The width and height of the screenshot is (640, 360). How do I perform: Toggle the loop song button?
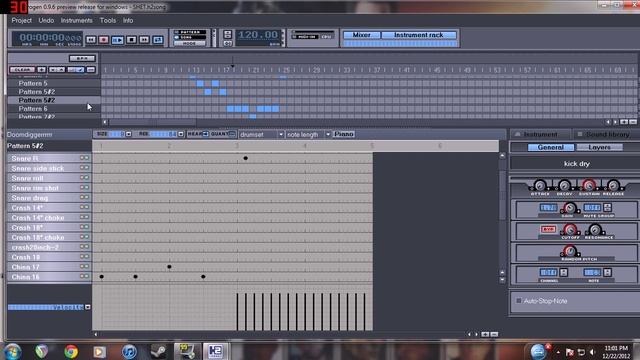(158, 40)
